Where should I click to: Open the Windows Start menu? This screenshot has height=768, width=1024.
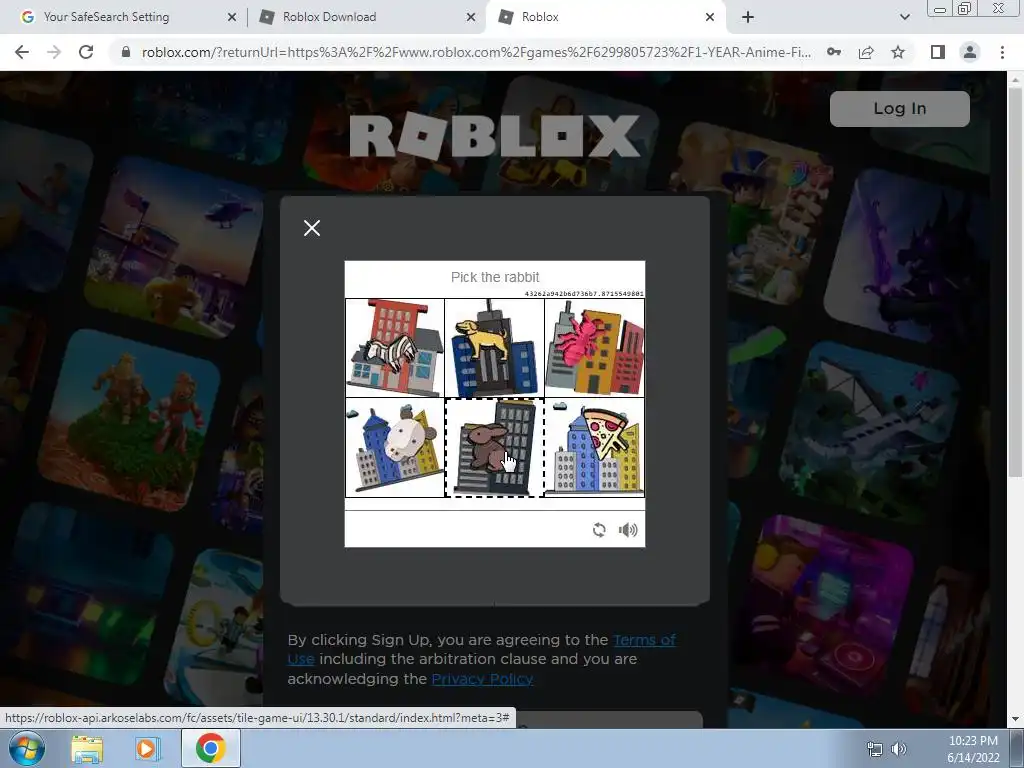point(27,748)
